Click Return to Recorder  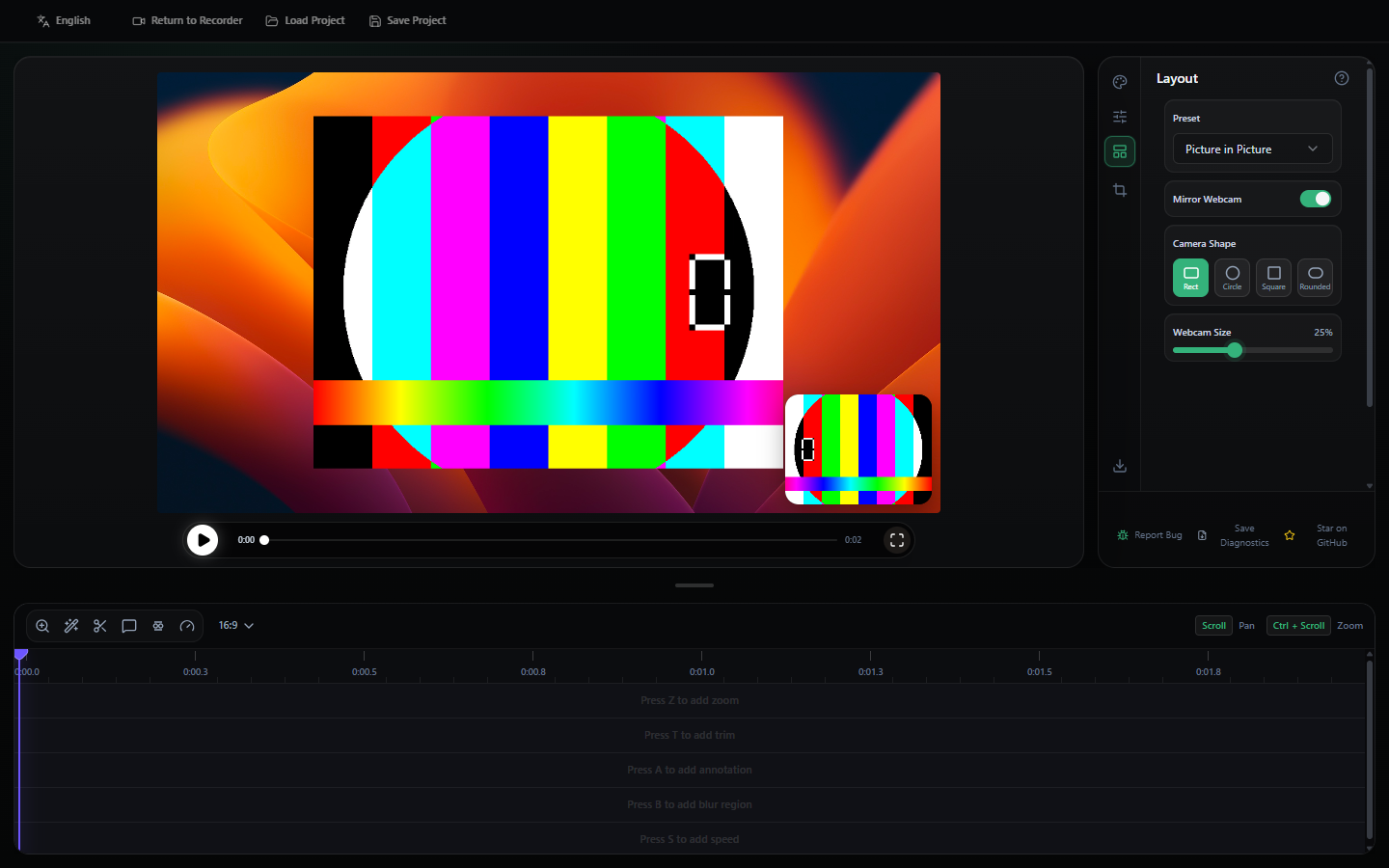pyautogui.click(x=187, y=20)
